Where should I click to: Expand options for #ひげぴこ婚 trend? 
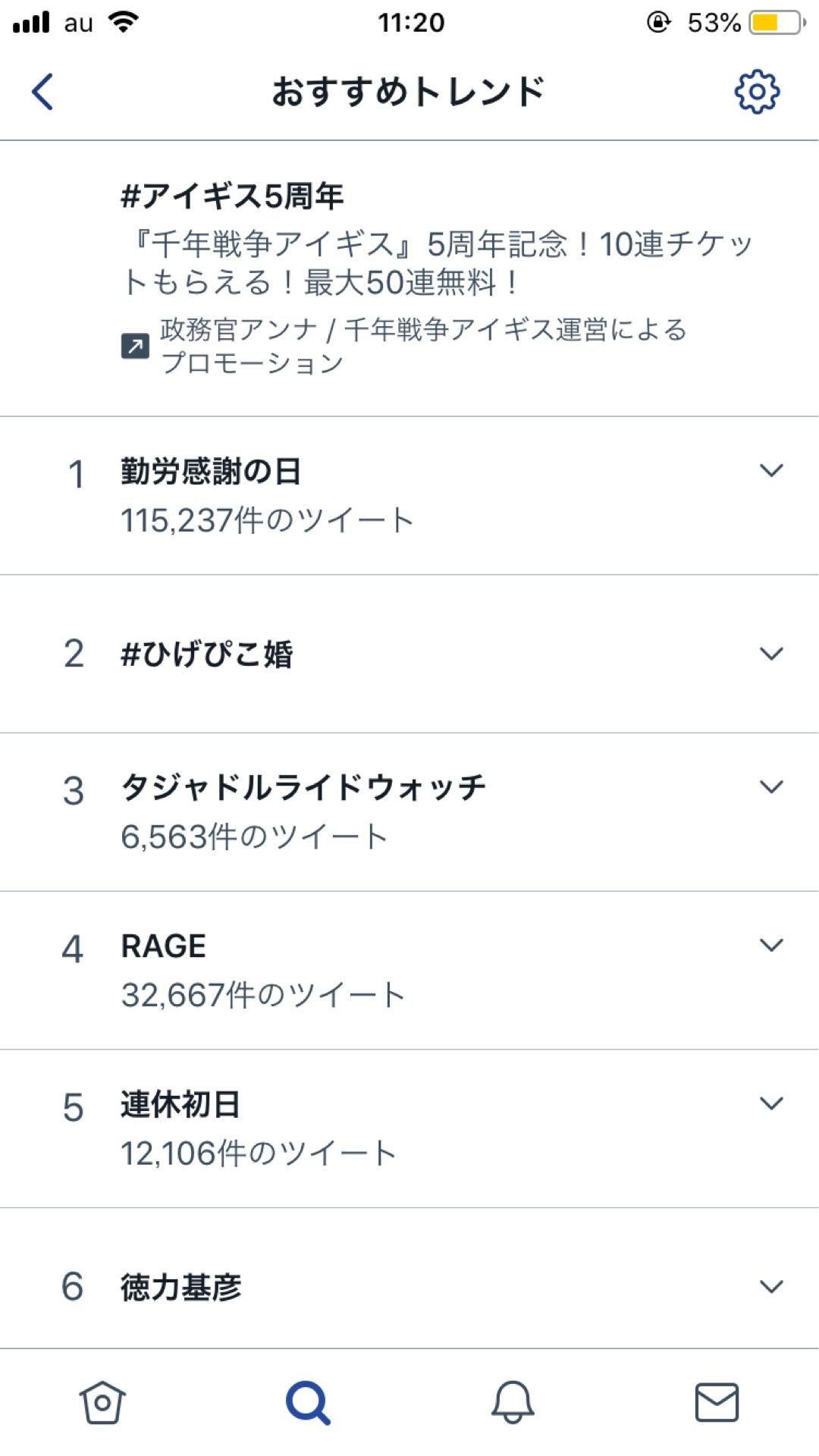click(771, 653)
